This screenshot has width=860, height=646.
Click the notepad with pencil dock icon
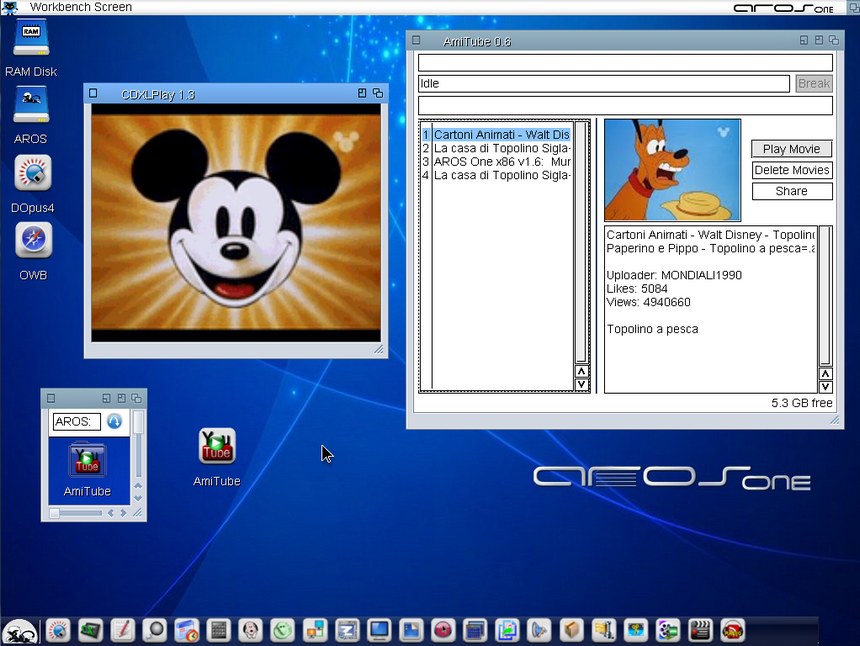tap(122, 630)
